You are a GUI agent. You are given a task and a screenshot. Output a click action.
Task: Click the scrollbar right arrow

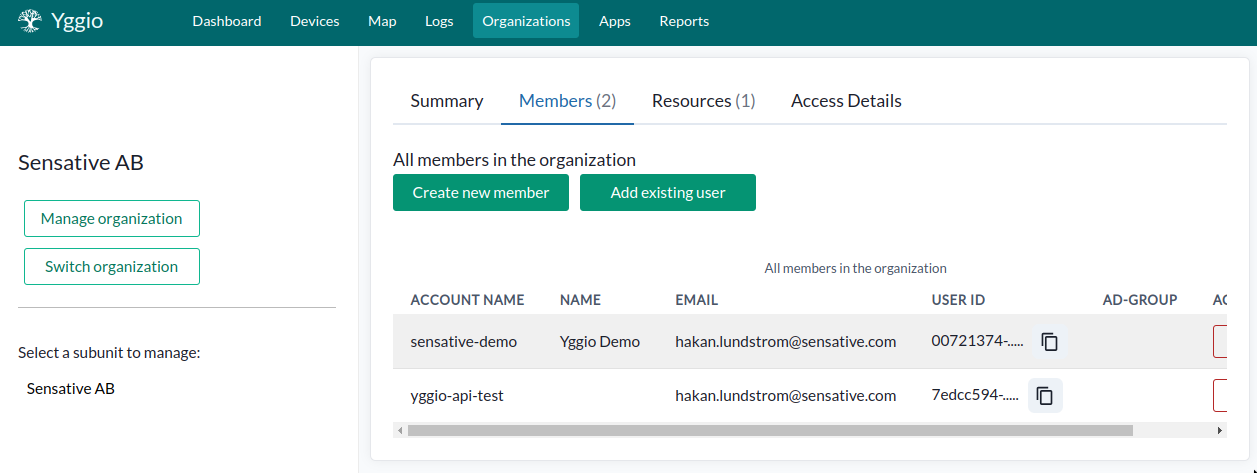(1219, 430)
